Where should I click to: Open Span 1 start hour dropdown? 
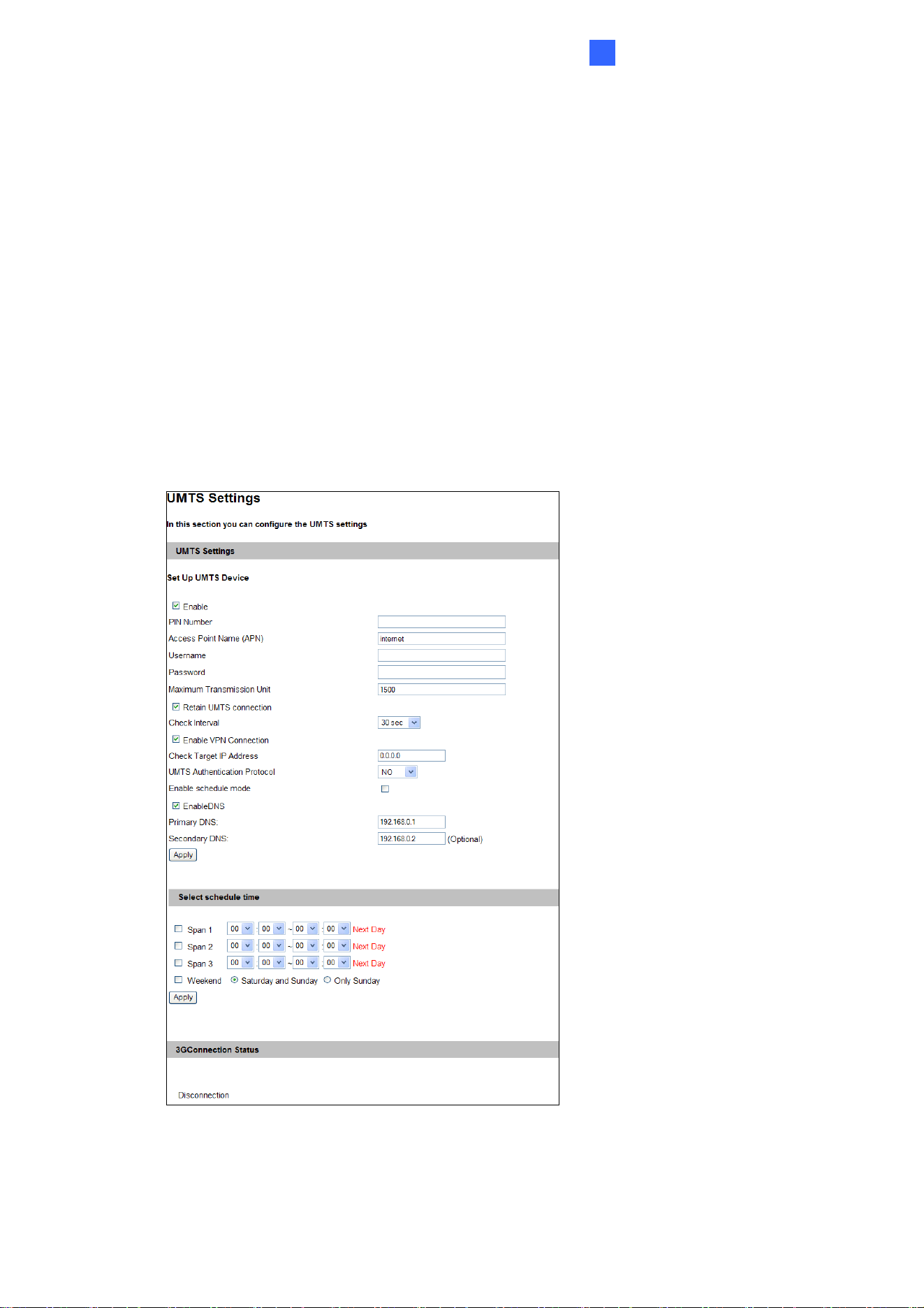(240, 929)
